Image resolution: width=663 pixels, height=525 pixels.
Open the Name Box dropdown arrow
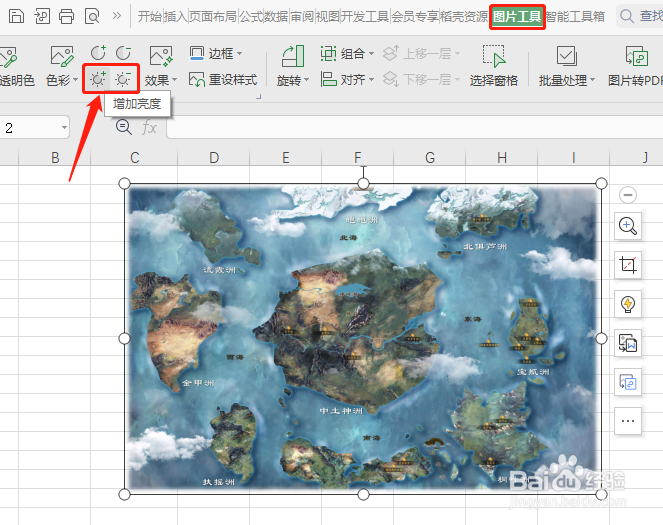coord(64,127)
